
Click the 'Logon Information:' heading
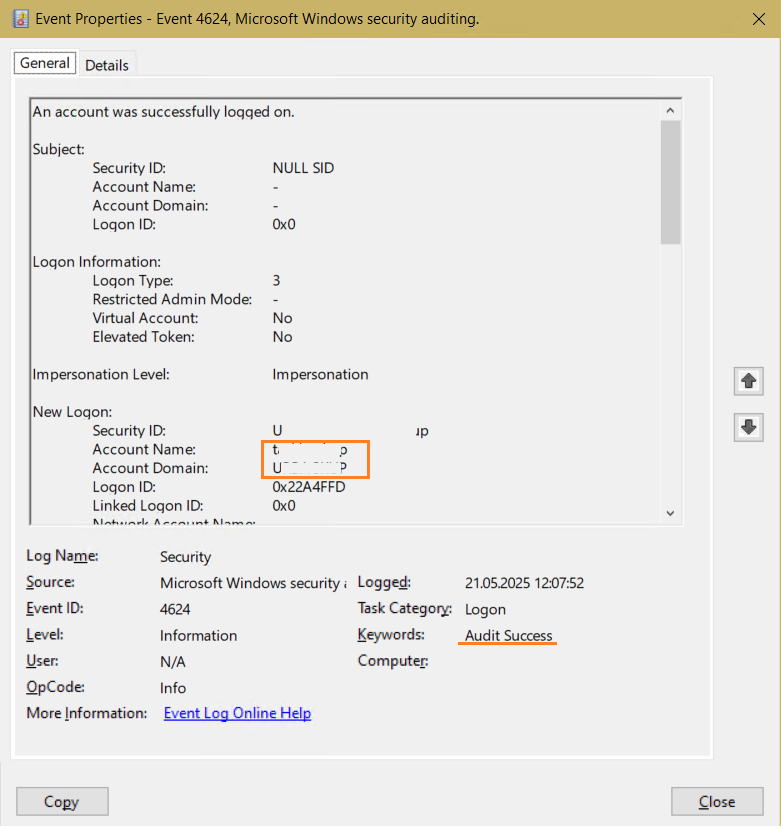click(97, 262)
